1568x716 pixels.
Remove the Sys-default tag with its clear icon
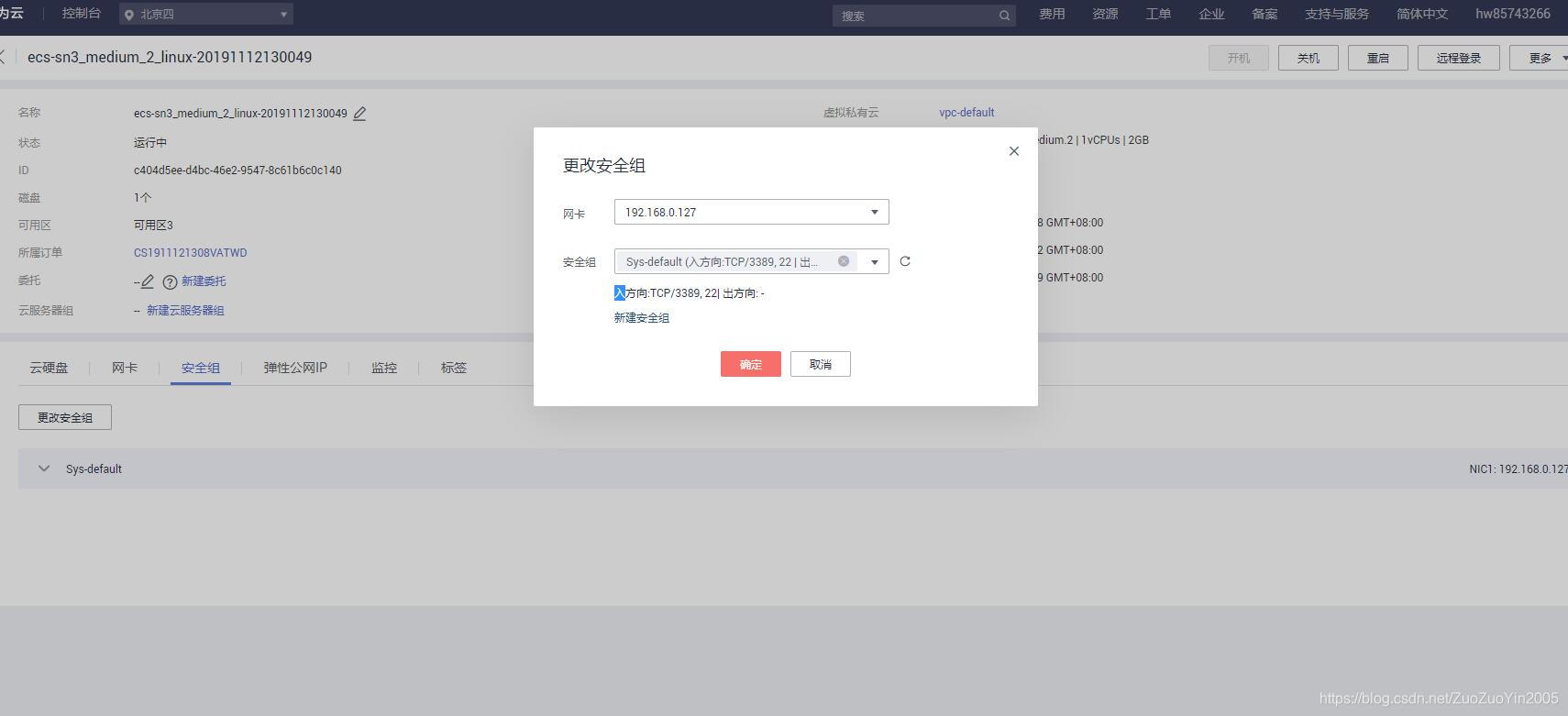coord(844,261)
